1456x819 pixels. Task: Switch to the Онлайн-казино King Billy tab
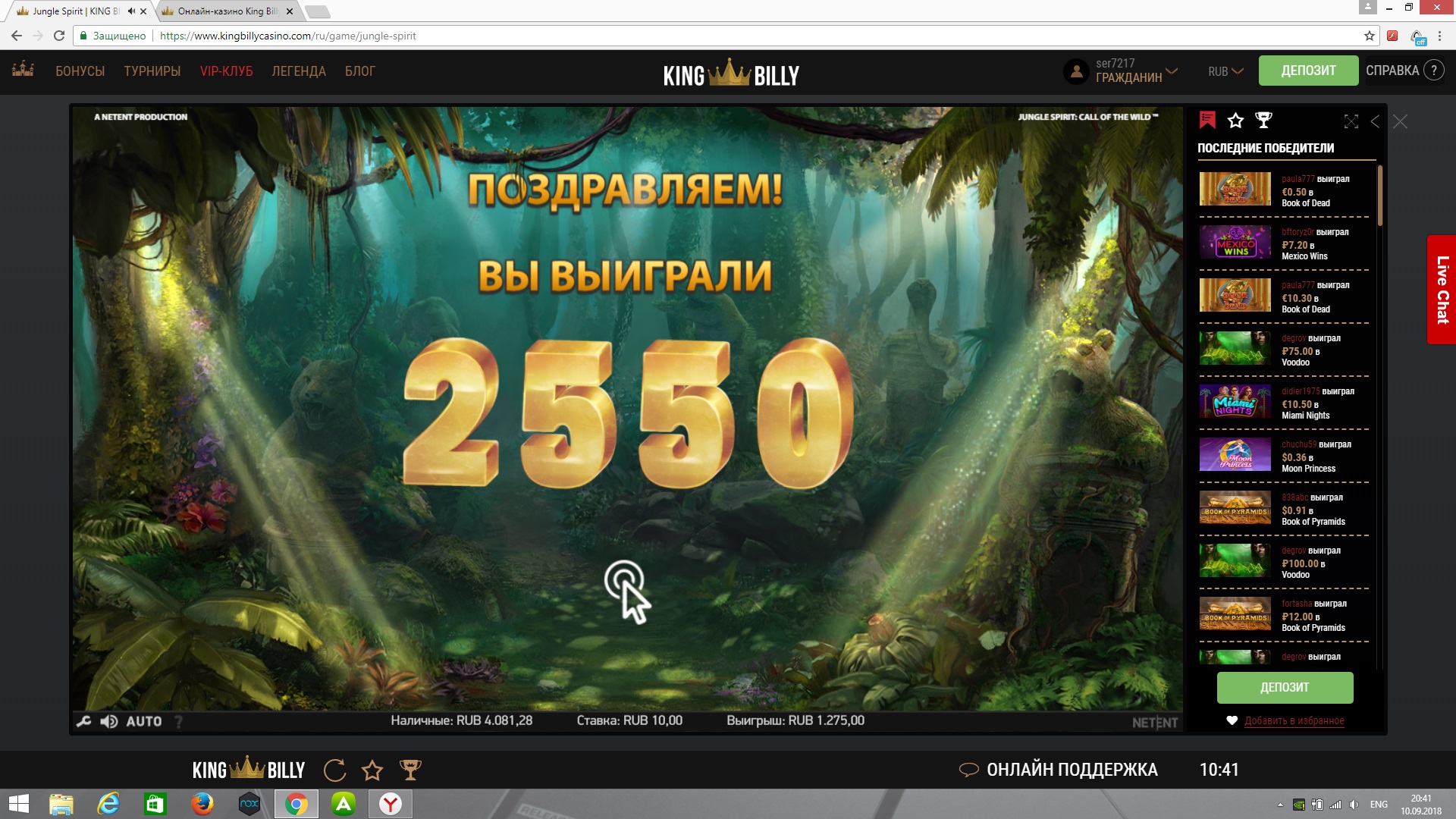point(227,11)
